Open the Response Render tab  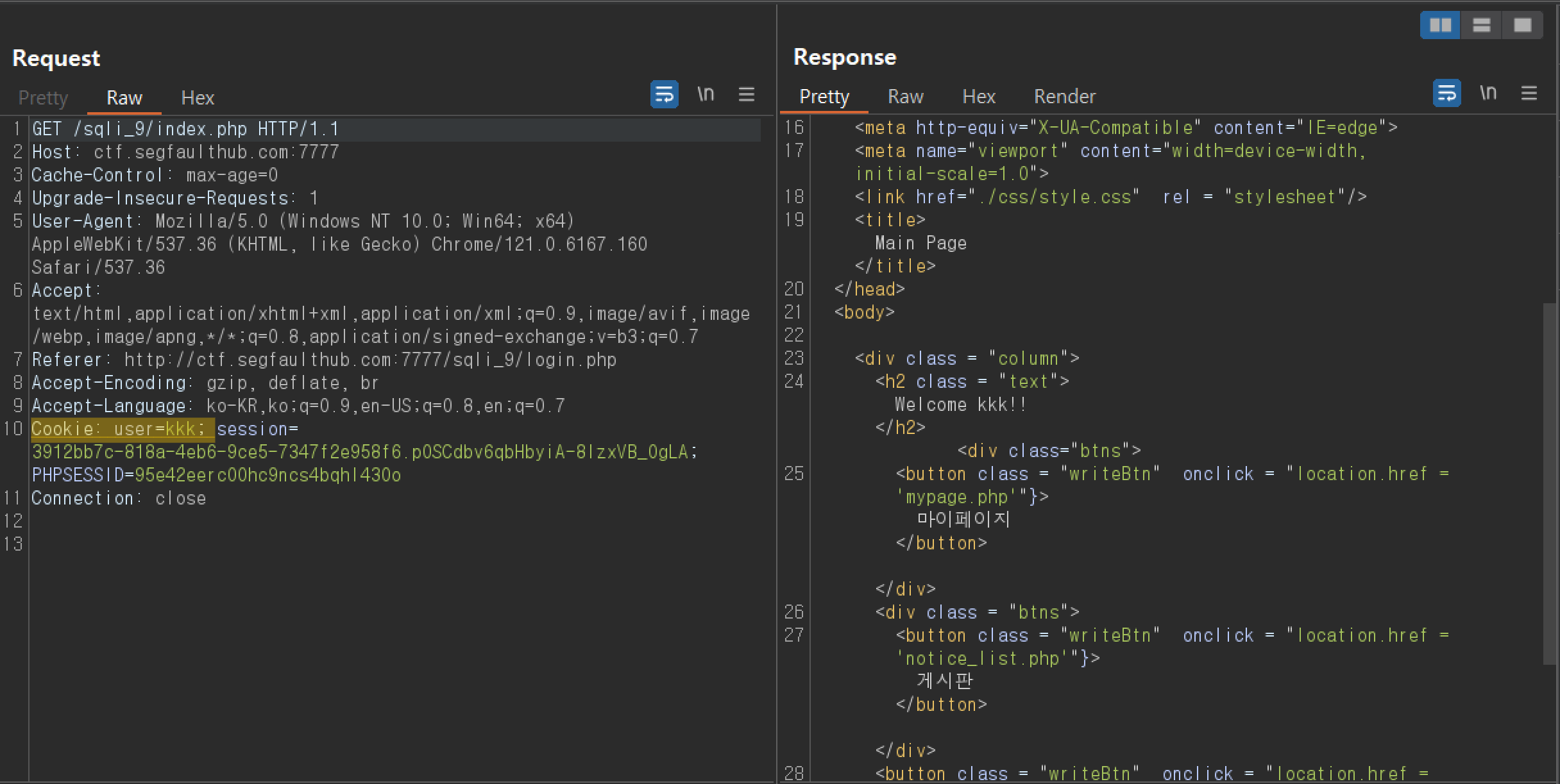coord(1065,96)
